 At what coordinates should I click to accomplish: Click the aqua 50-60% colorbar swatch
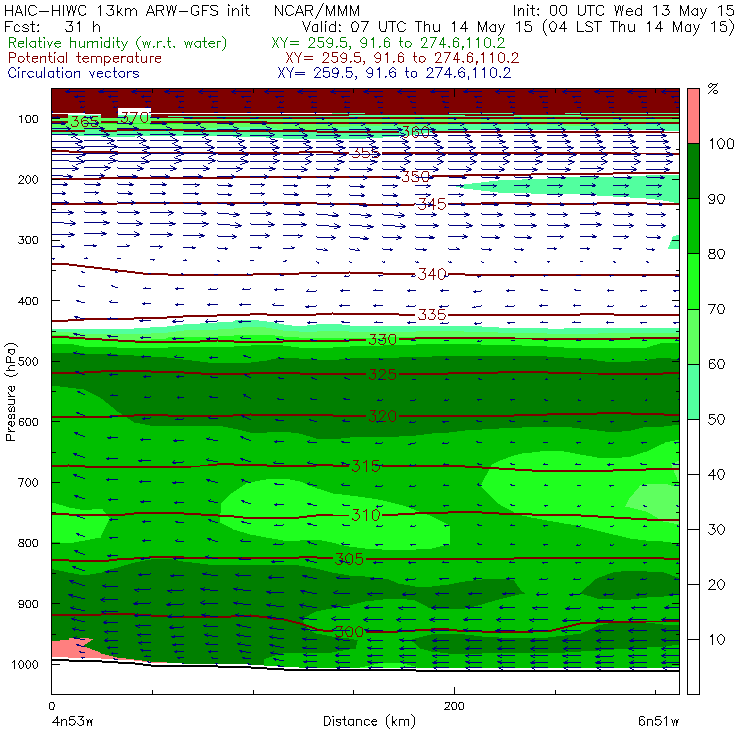coord(693,392)
